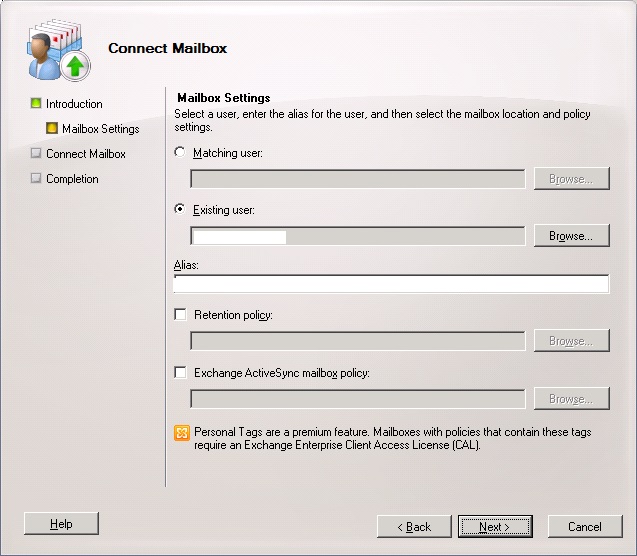637x556 pixels.
Task: Select the Matching user radio button
Action: (x=180, y=152)
